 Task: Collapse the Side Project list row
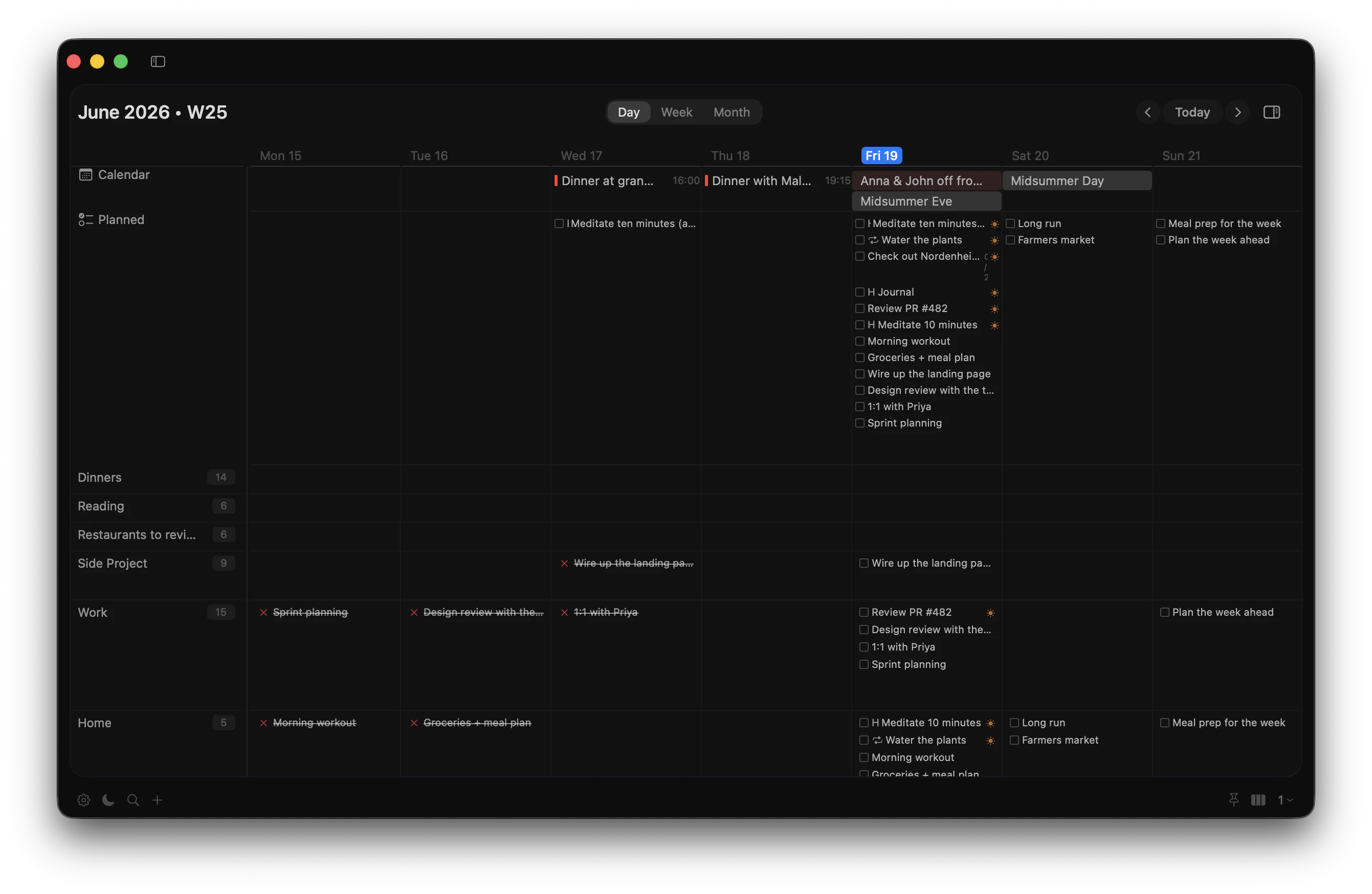coord(156,563)
